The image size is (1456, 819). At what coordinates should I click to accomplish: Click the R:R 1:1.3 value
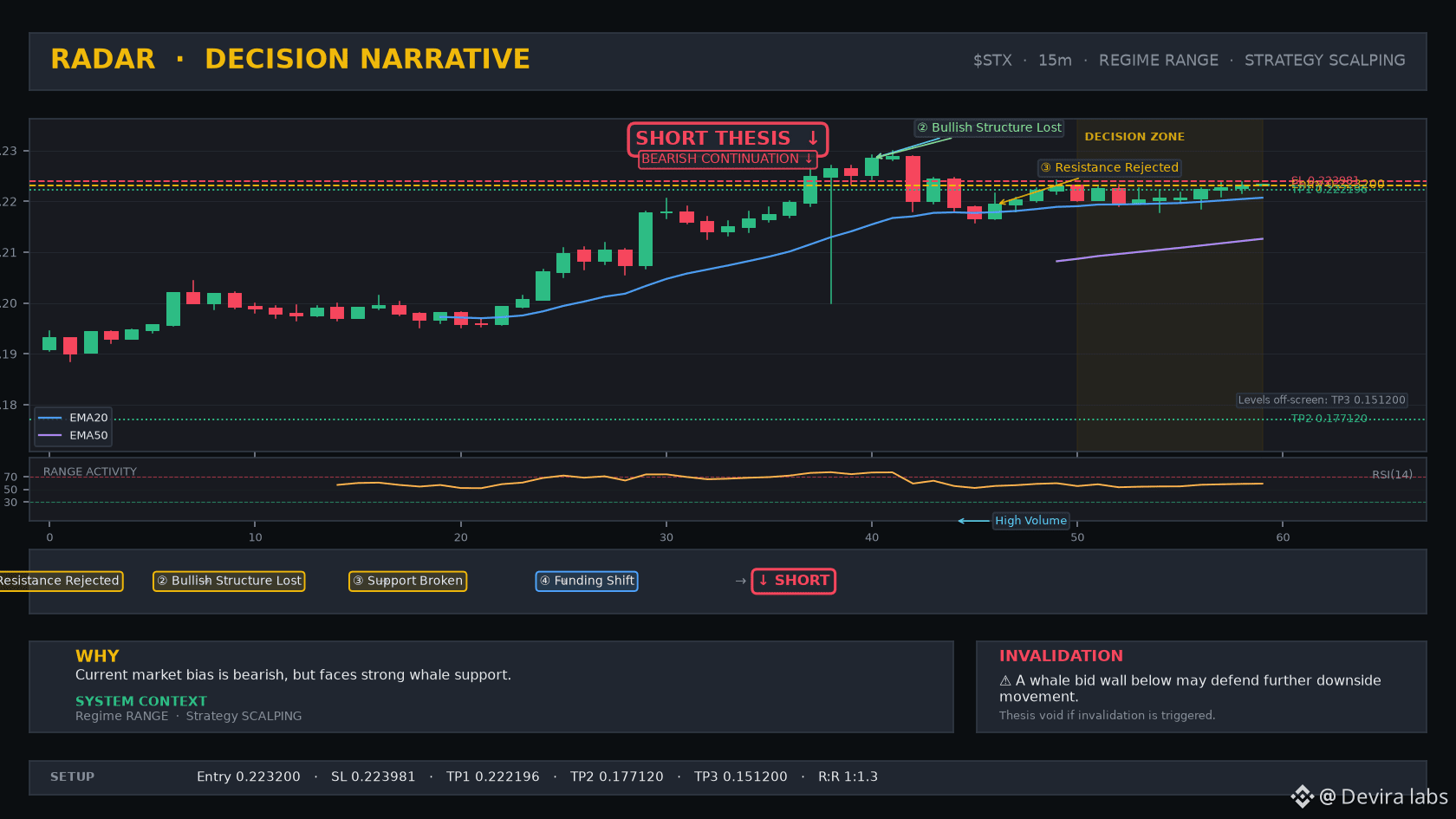pyautogui.click(x=848, y=777)
